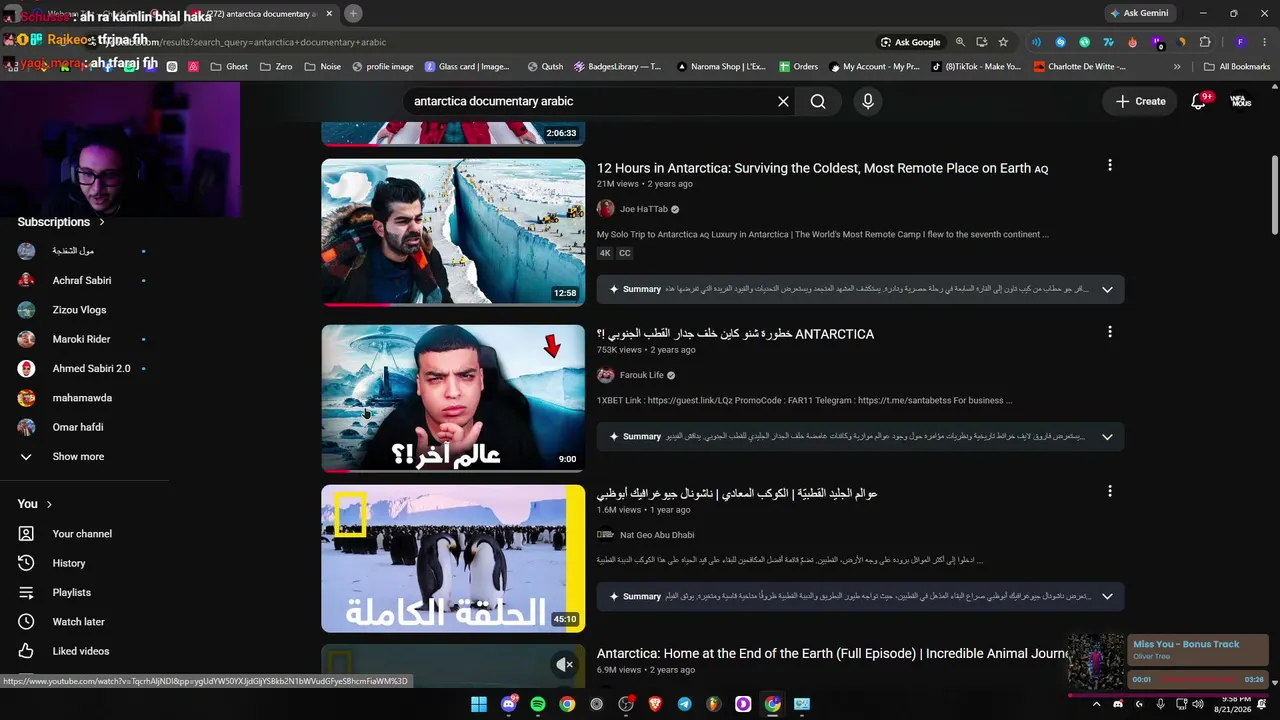Start voice search with the microphone

[x=868, y=101]
